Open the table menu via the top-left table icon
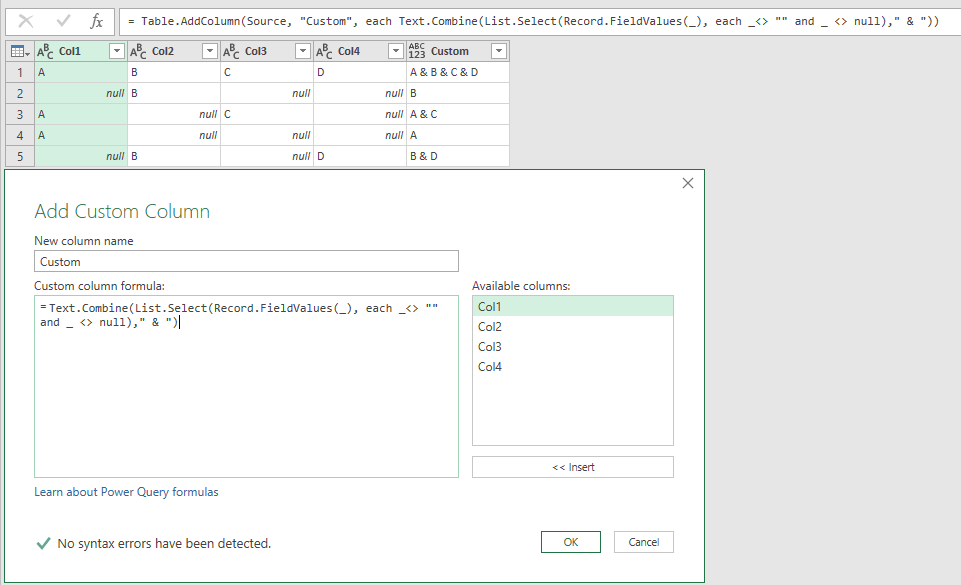 (x=16, y=50)
